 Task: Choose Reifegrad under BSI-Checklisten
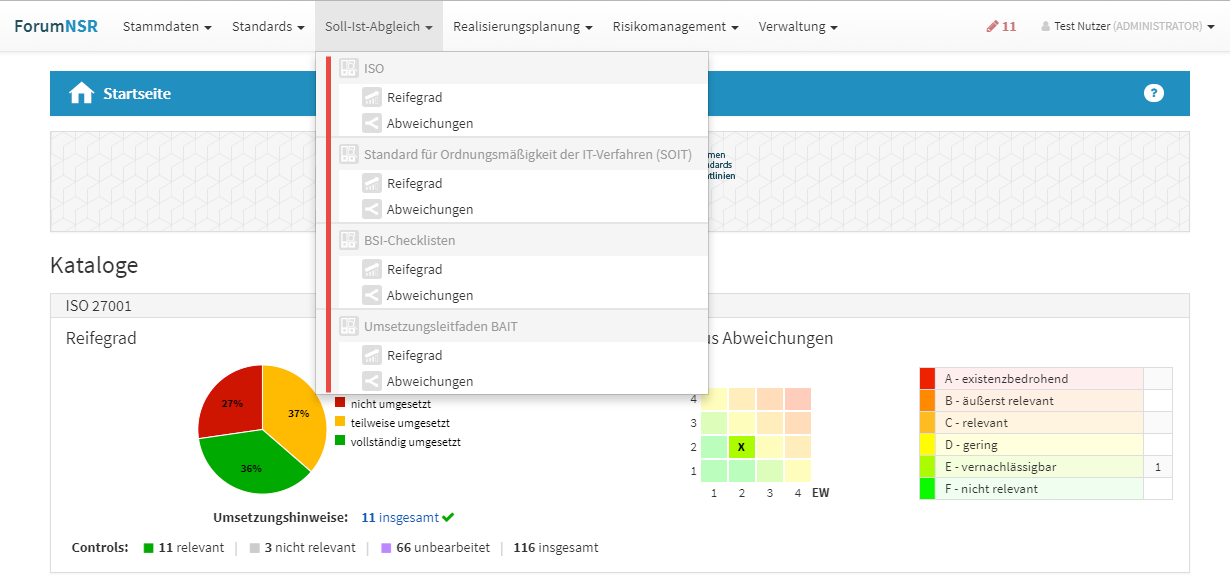pyautogui.click(x=414, y=270)
